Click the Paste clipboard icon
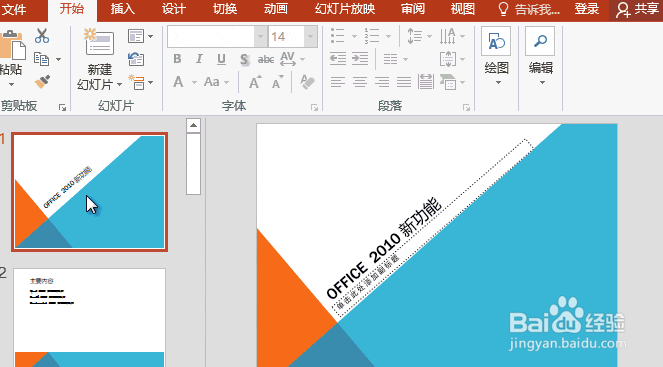 pyautogui.click(x=12, y=46)
